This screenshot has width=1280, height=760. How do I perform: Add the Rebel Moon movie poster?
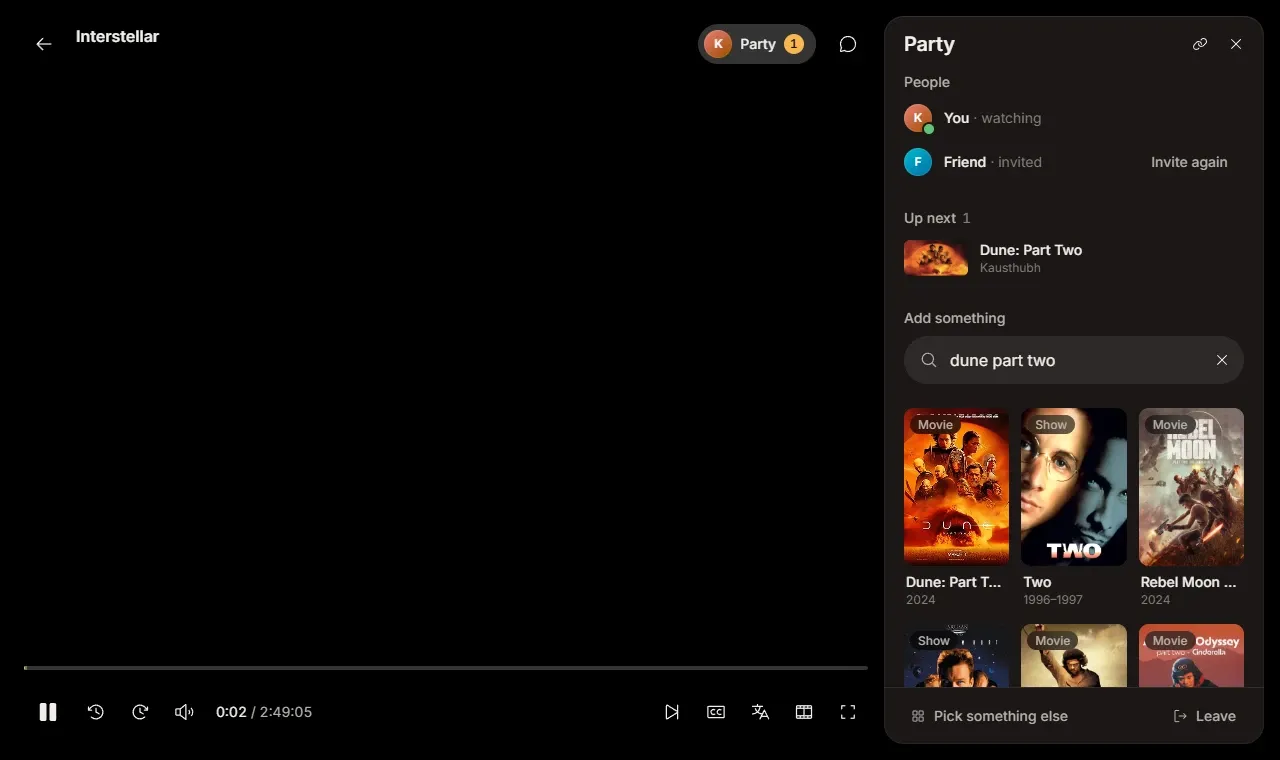point(1191,486)
